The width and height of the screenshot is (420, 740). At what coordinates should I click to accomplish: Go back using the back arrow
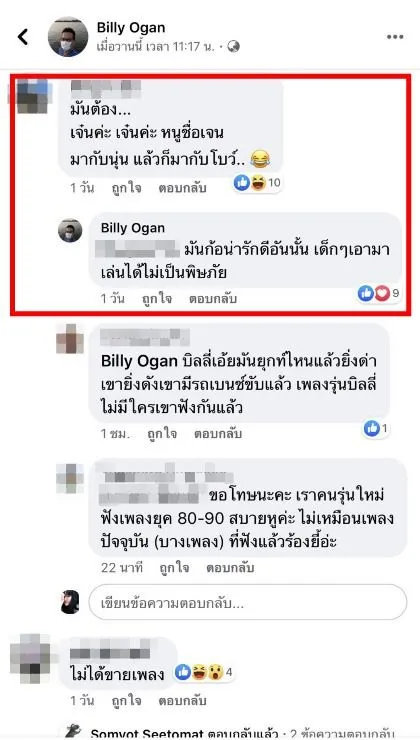pyautogui.click(x=23, y=37)
